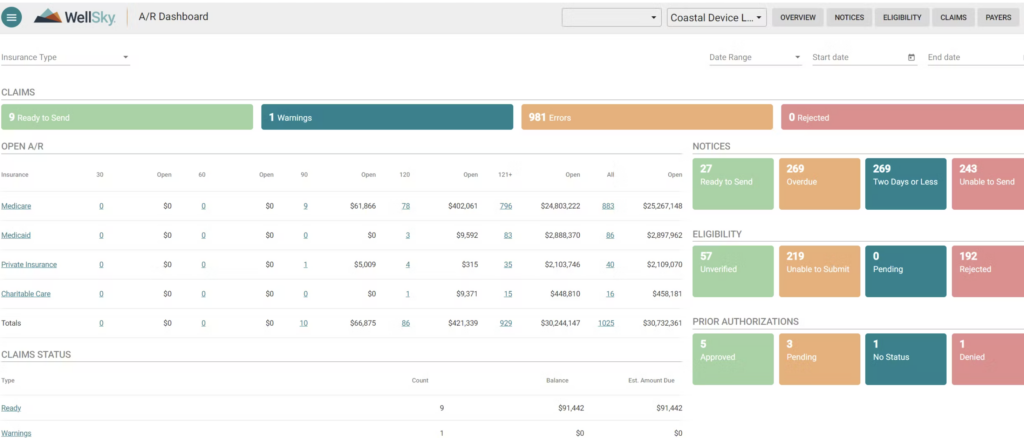Image resolution: width=1024 pixels, height=438 pixels.
Task: Click Medicare 121+ count 796
Action: 505,206
